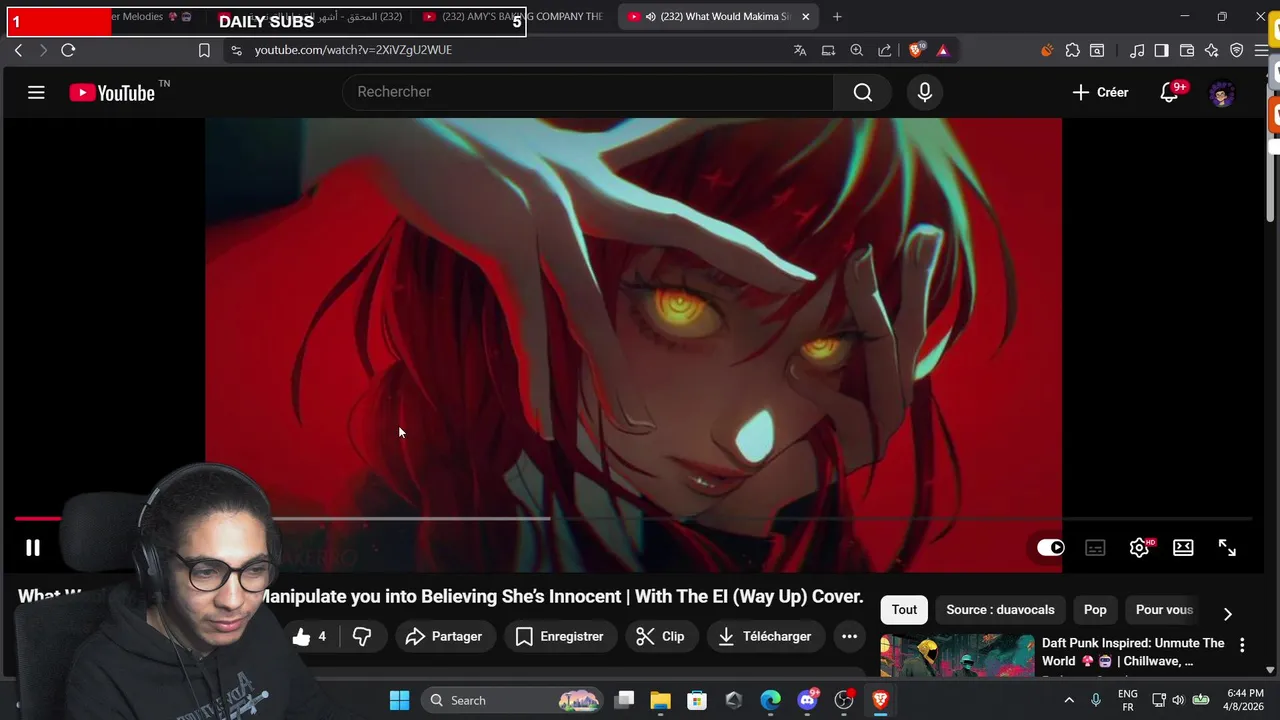Start voice search with the microphone
Viewport: 1280px width, 720px height.
924,92
